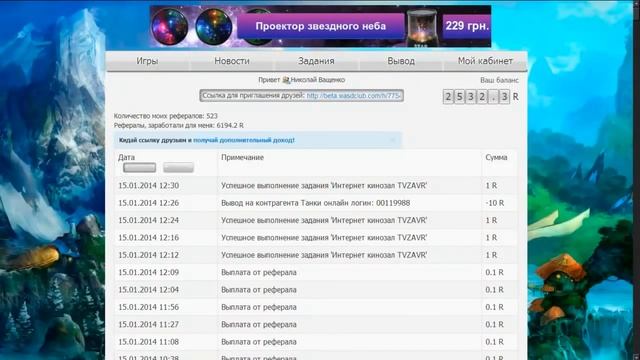Viewport: 640px width, 360px height.
Task: Click the Рефералы, заработали для меня: 6194.2 R text
Action: (179, 125)
